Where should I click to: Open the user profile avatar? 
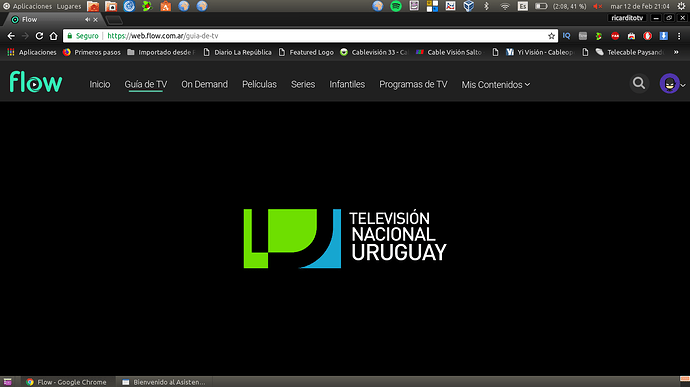669,84
